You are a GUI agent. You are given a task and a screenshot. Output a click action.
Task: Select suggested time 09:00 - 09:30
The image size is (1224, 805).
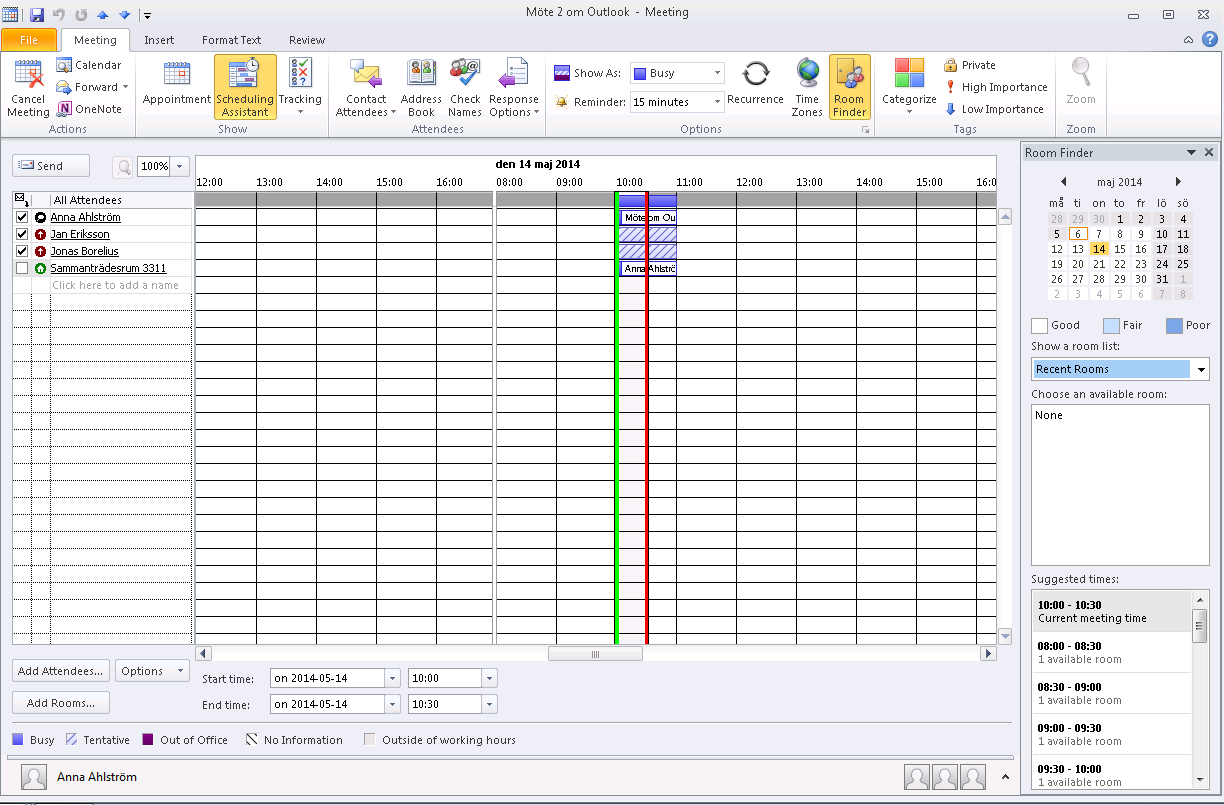(1112, 734)
